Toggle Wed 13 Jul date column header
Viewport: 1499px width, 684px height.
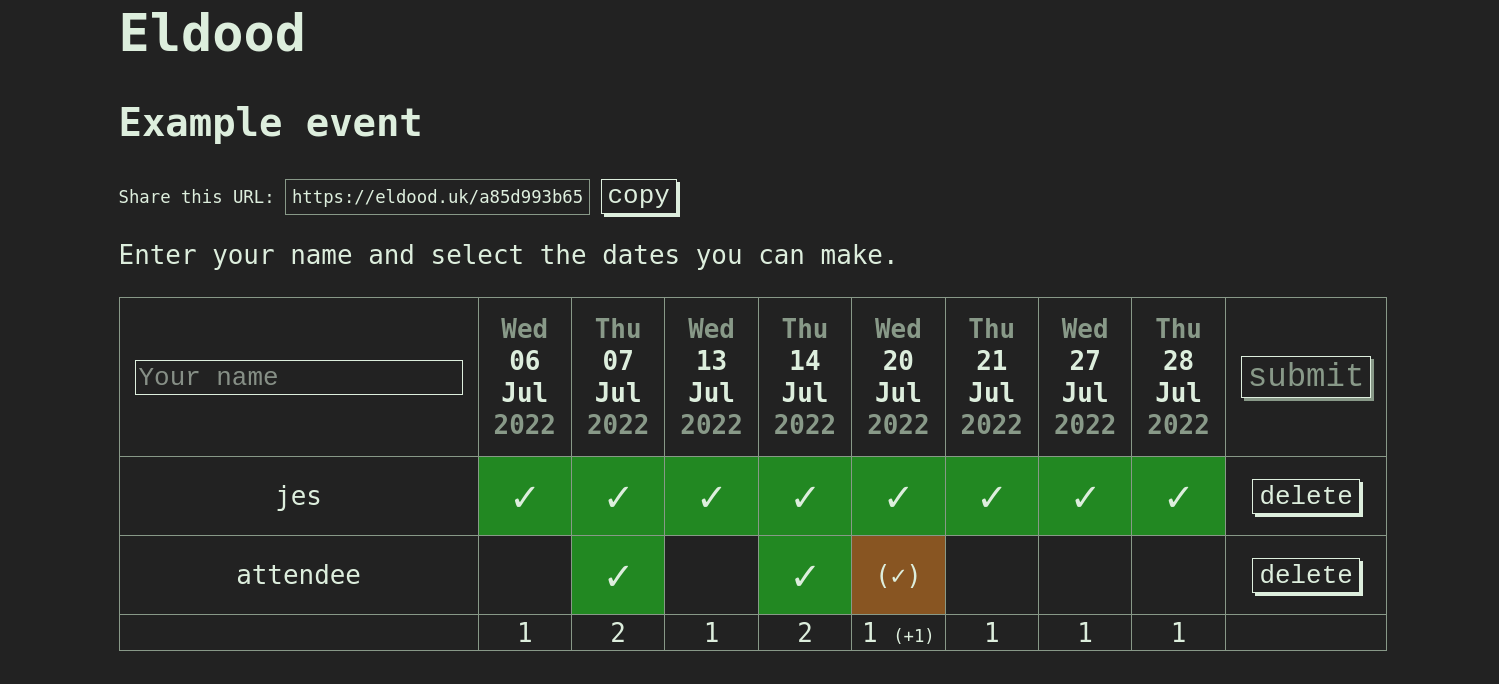point(711,377)
